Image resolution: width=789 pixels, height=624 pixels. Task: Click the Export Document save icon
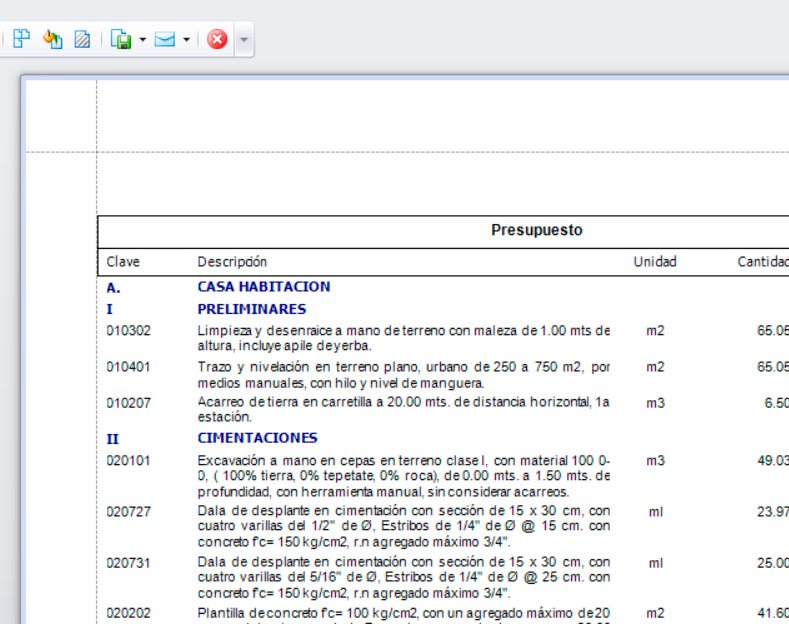[x=121, y=40]
